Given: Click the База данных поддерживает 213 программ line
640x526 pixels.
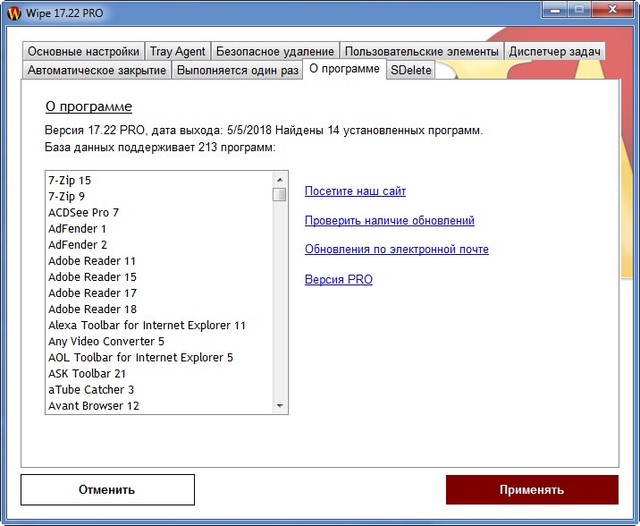Looking at the screenshot, I should pyautogui.click(x=160, y=147).
